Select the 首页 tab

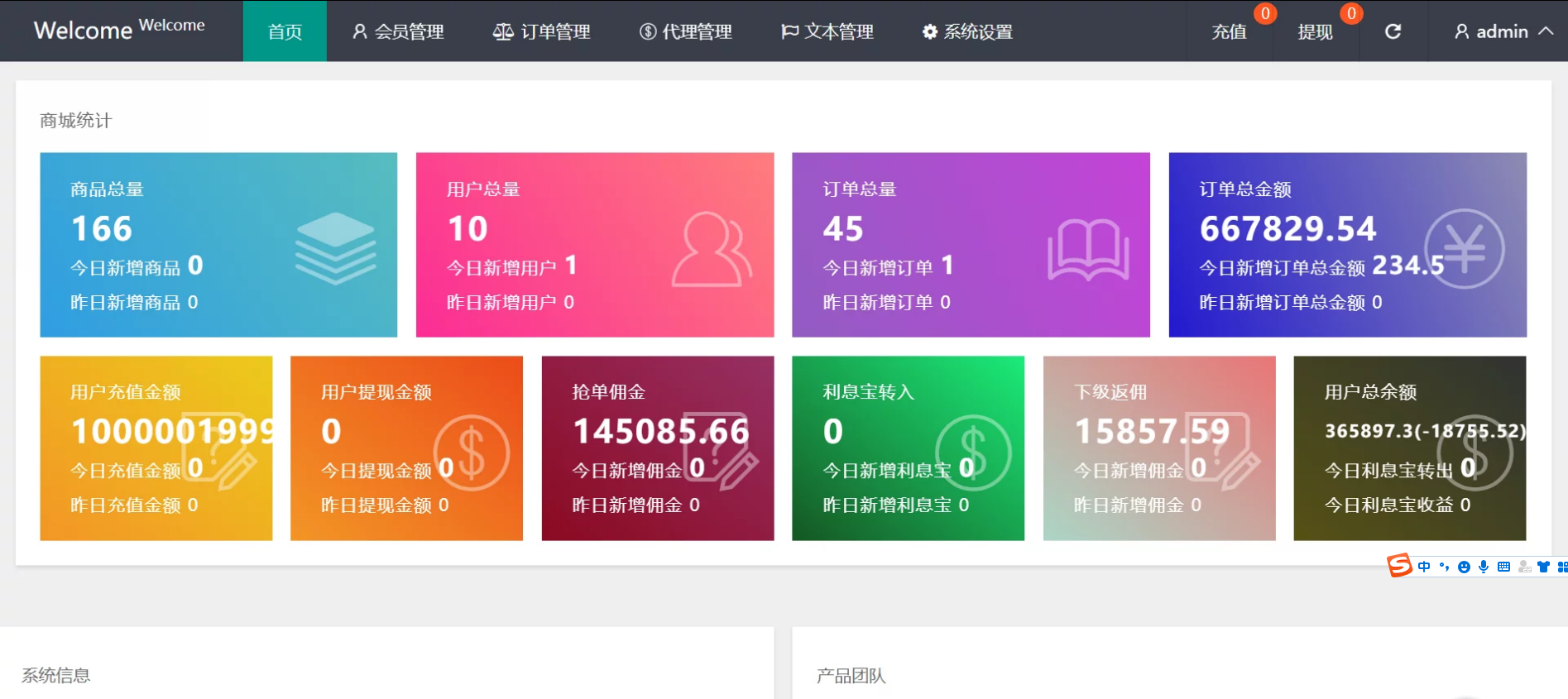coord(285,31)
